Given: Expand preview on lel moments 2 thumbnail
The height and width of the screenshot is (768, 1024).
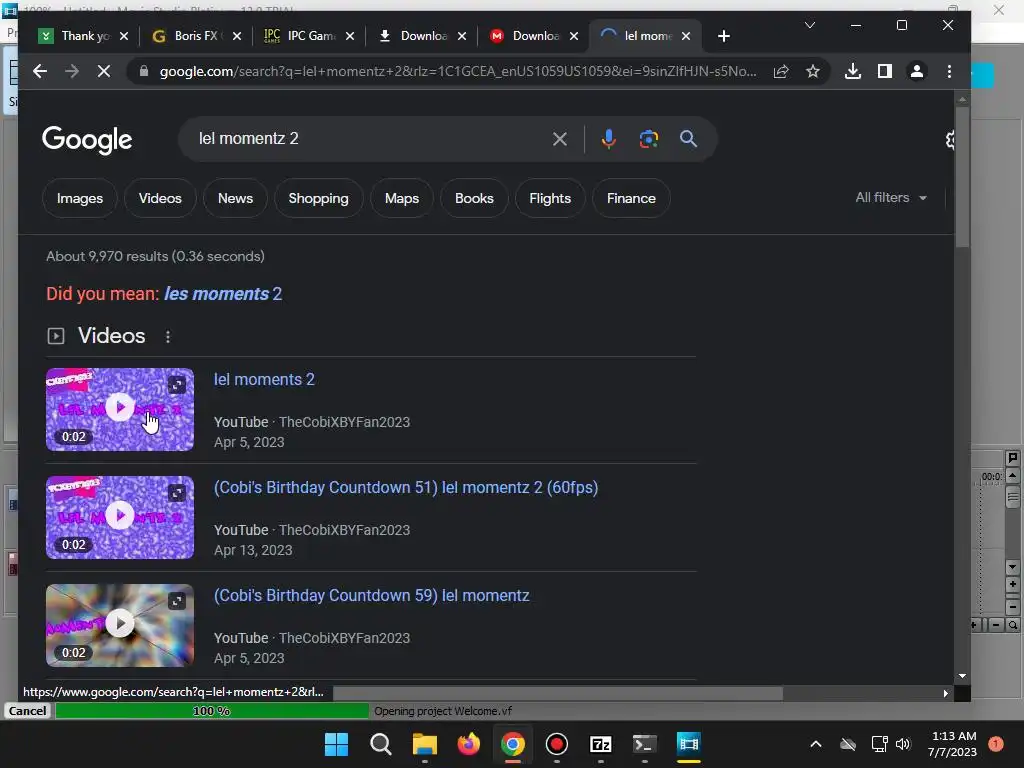Looking at the screenshot, I should (177, 385).
